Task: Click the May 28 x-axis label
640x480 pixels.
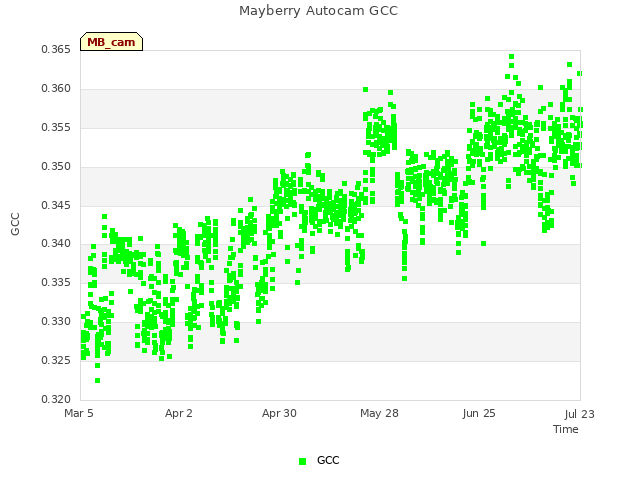Action: [x=379, y=413]
